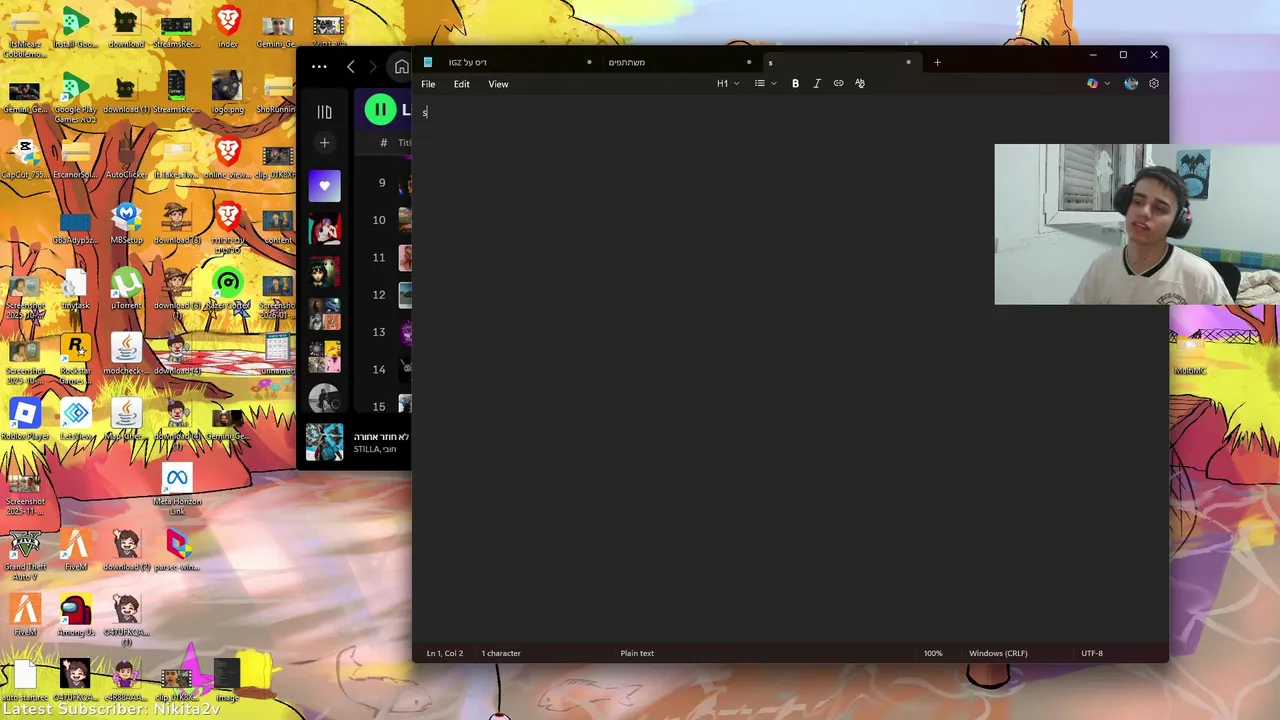Open the Copilot dropdown in Notepad

pos(1098,84)
